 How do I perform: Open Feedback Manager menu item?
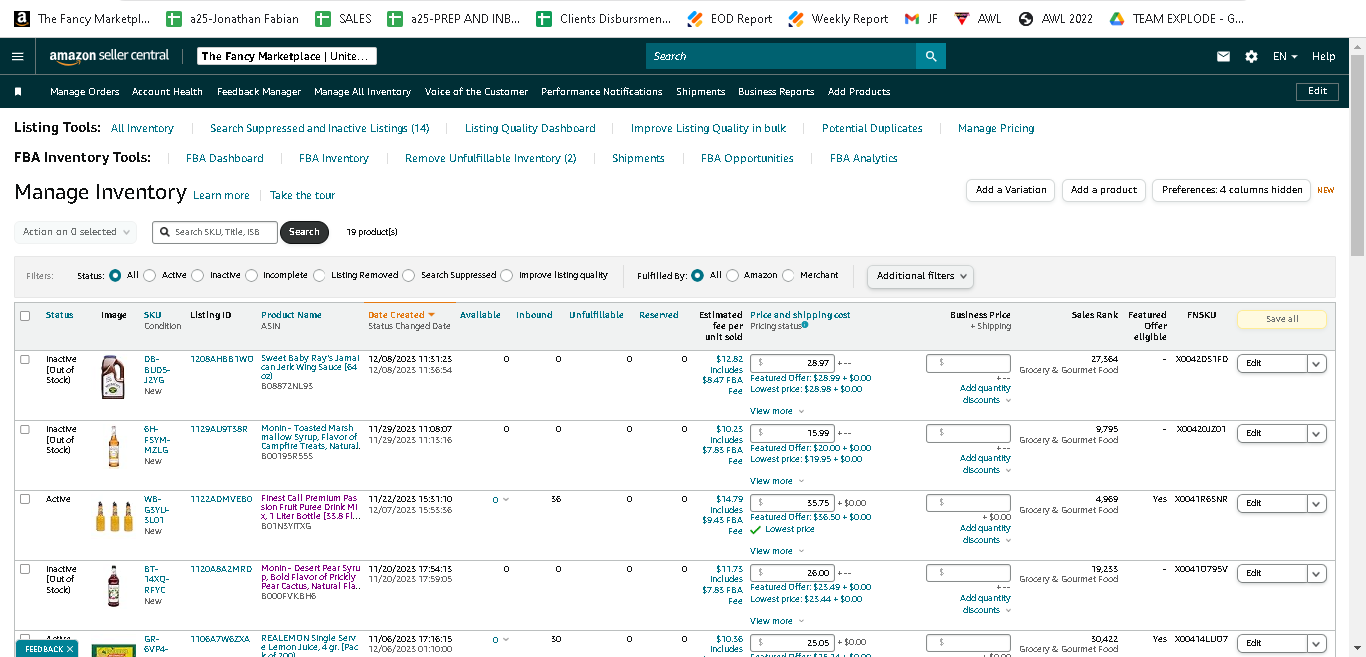click(259, 91)
